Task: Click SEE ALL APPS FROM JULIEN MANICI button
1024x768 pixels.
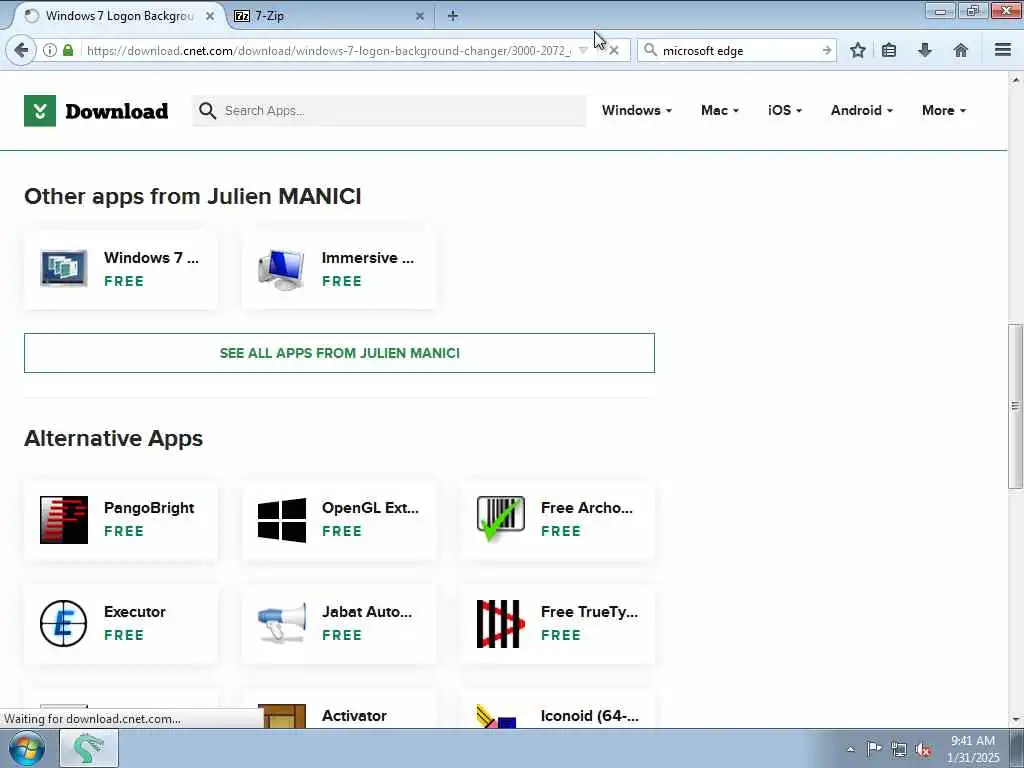Action: [x=340, y=353]
